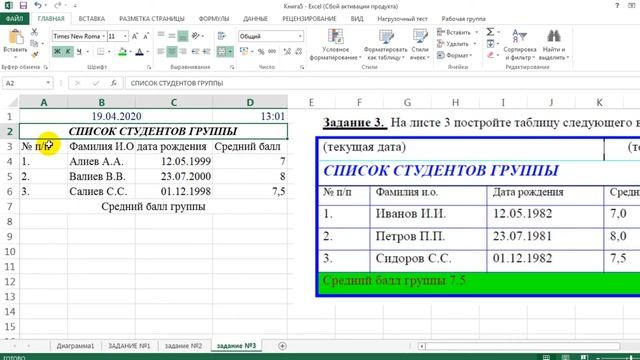Click the Decrease Font Size icon
The width and height of the screenshot is (640, 360).
click(x=146, y=36)
